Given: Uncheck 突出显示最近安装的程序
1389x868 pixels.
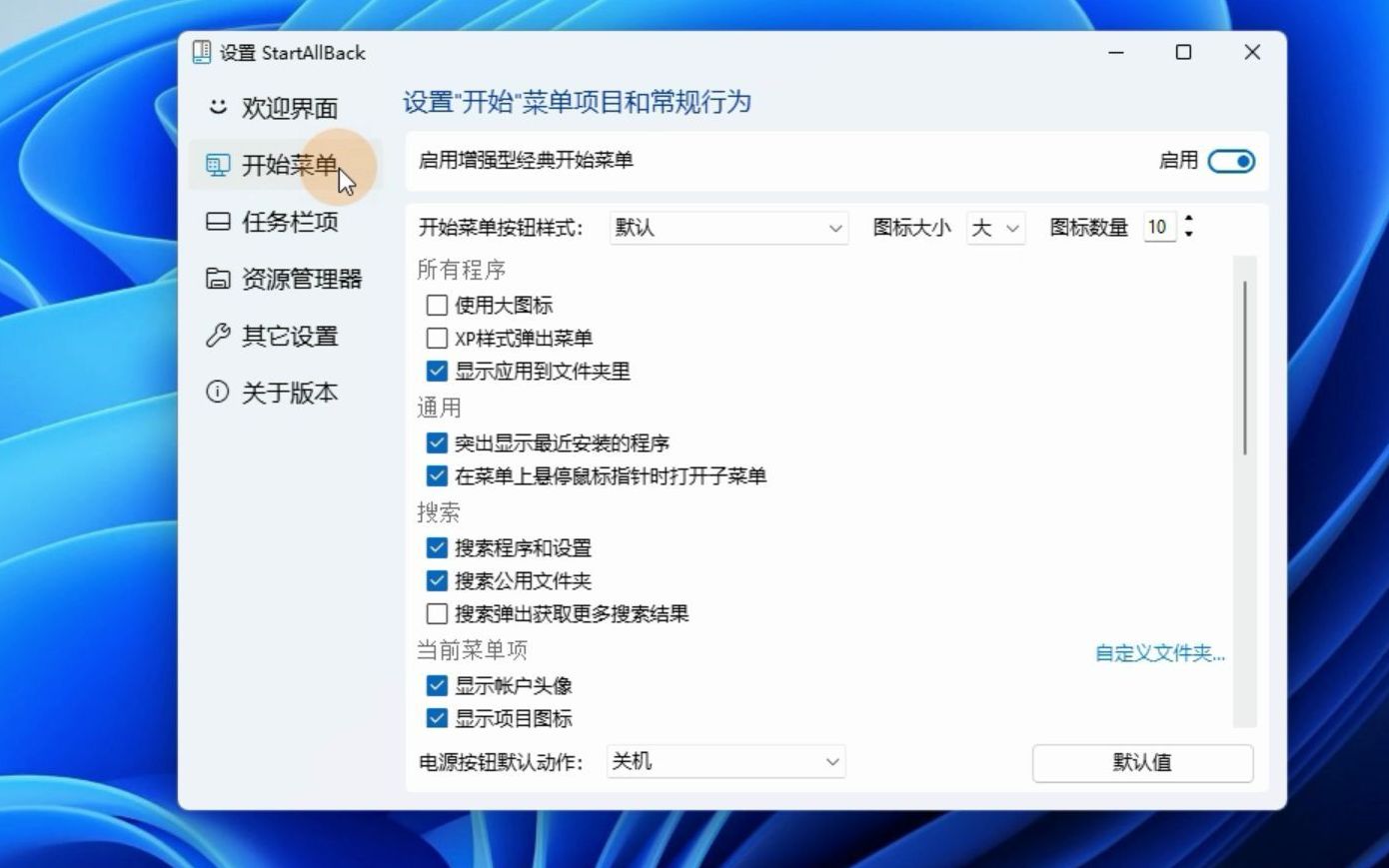Looking at the screenshot, I should tap(437, 442).
